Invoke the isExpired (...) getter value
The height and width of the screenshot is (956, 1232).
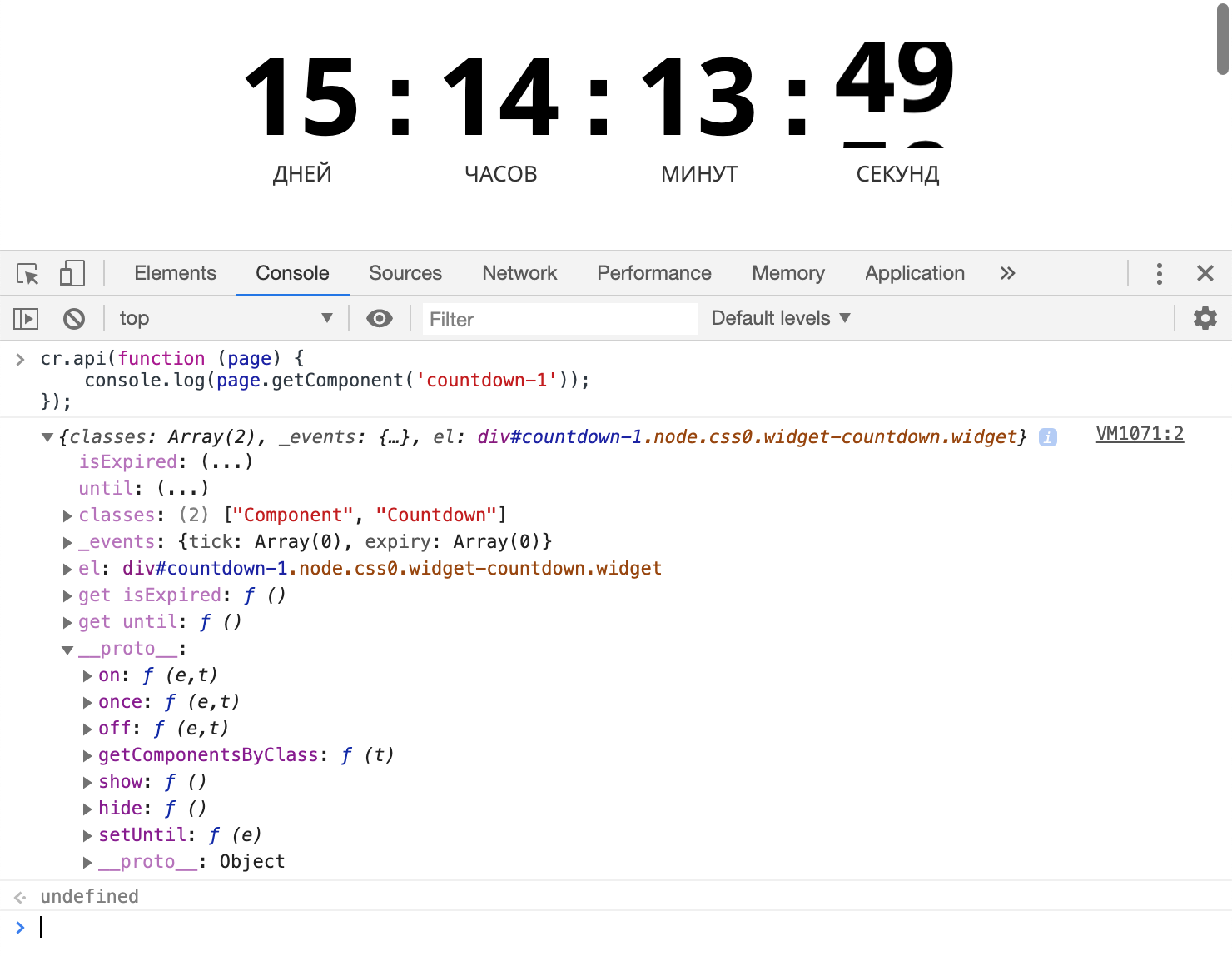click(226, 461)
